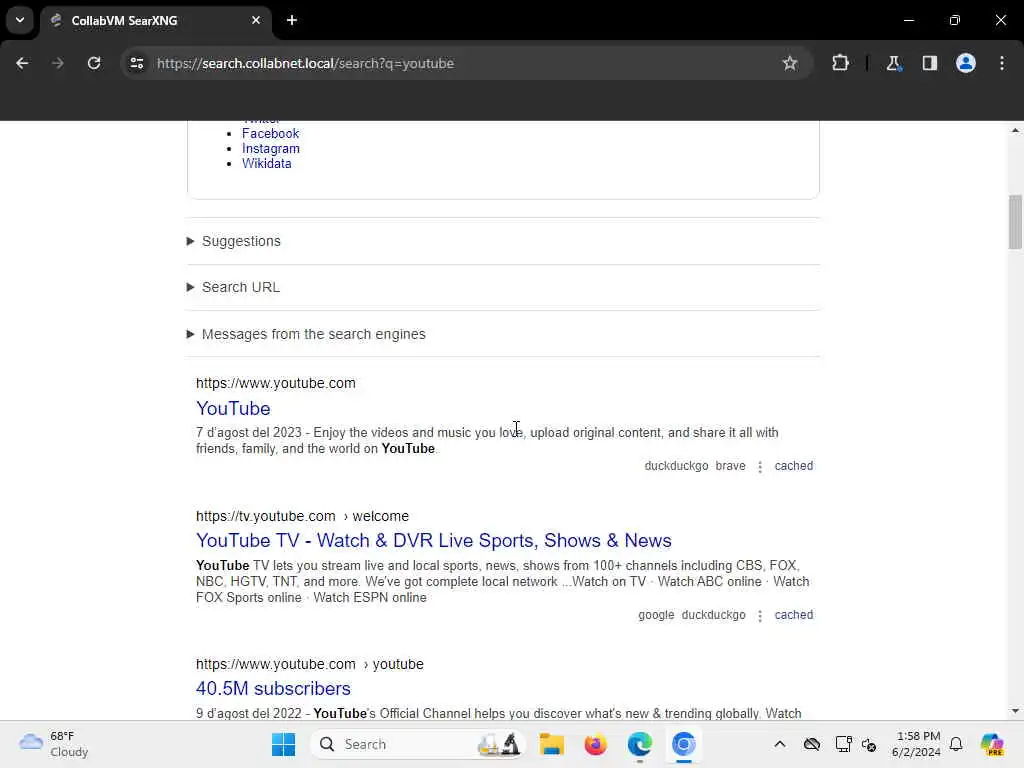This screenshot has height=768, width=1024.
Task: Launch Microsoft Edge from taskbar
Action: pos(639,744)
